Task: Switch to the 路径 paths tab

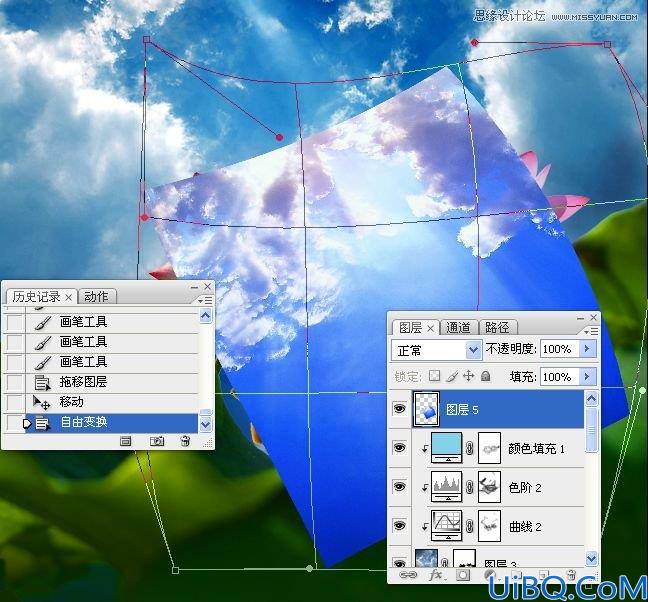Action: (x=497, y=328)
